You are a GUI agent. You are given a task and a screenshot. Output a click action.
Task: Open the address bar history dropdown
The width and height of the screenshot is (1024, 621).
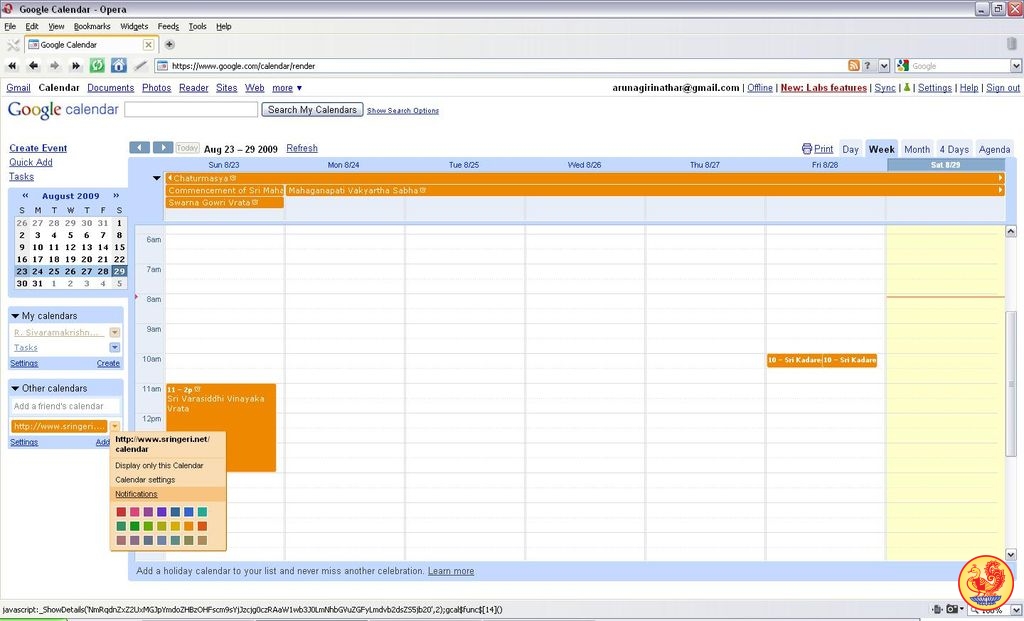(x=884, y=65)
